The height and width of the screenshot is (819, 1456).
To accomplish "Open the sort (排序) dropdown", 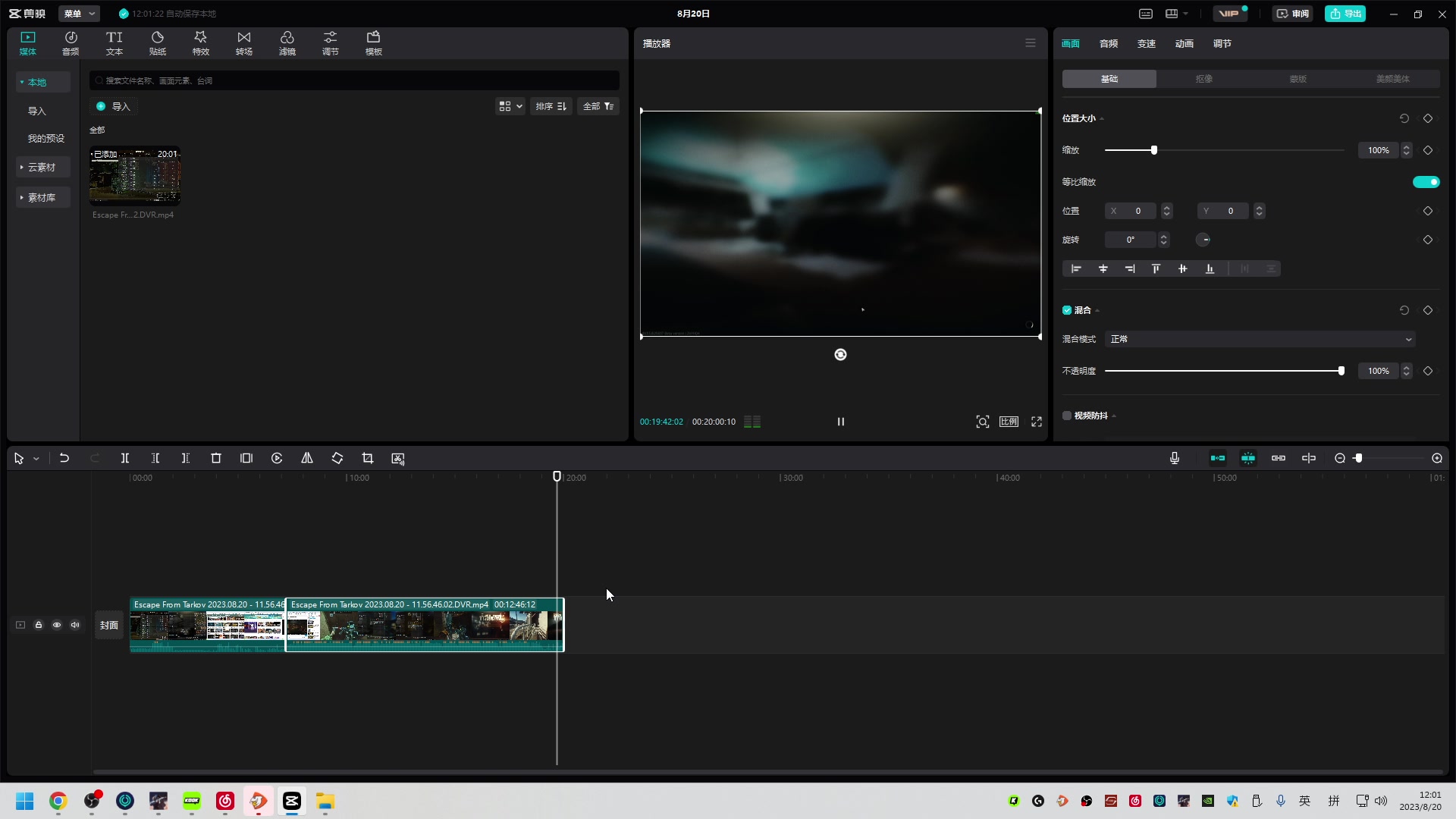I will pyautogui.click(x=551, y=106).
